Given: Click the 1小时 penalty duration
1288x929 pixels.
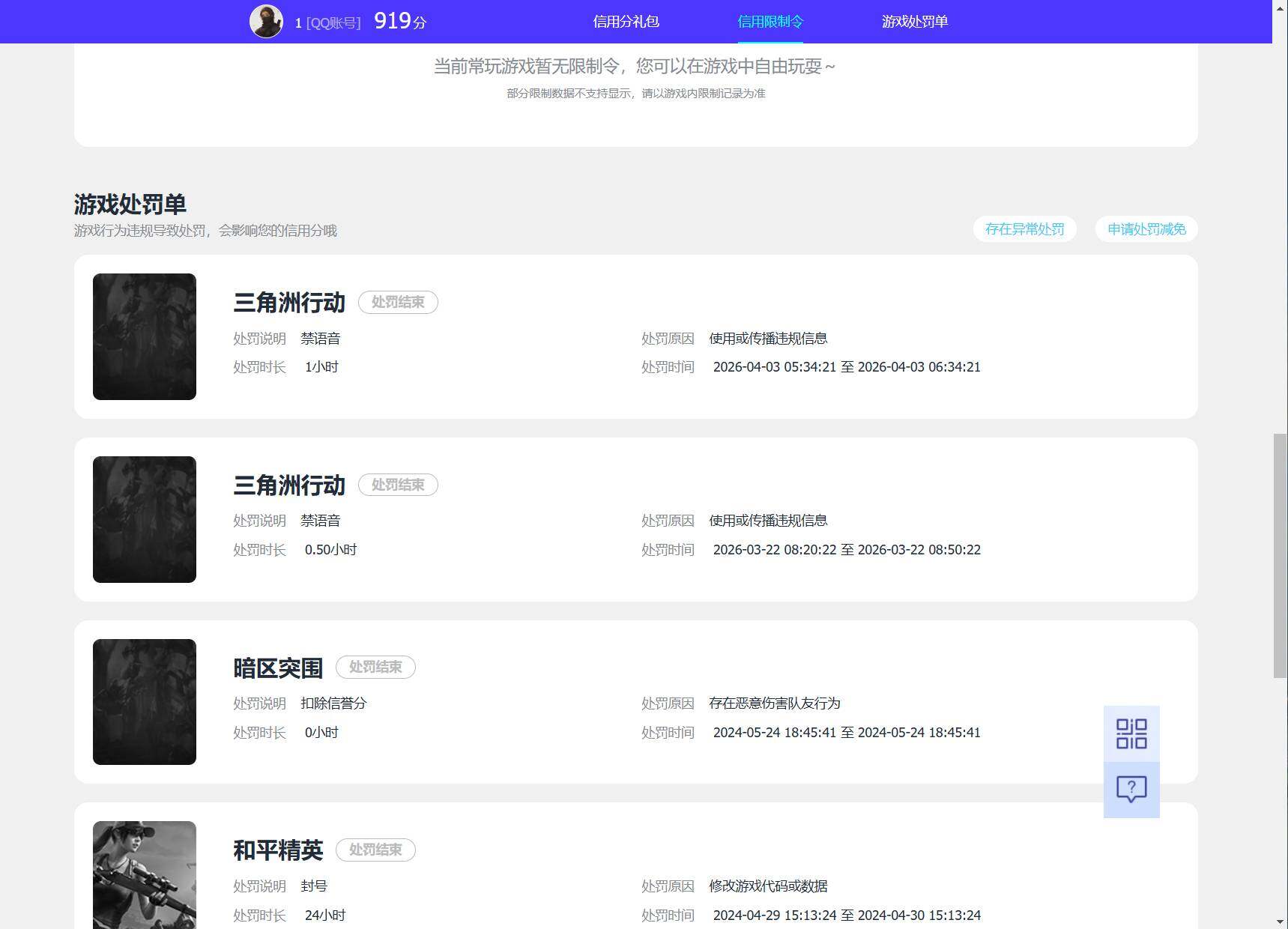Looking at the screenshot, I should 321,367.
